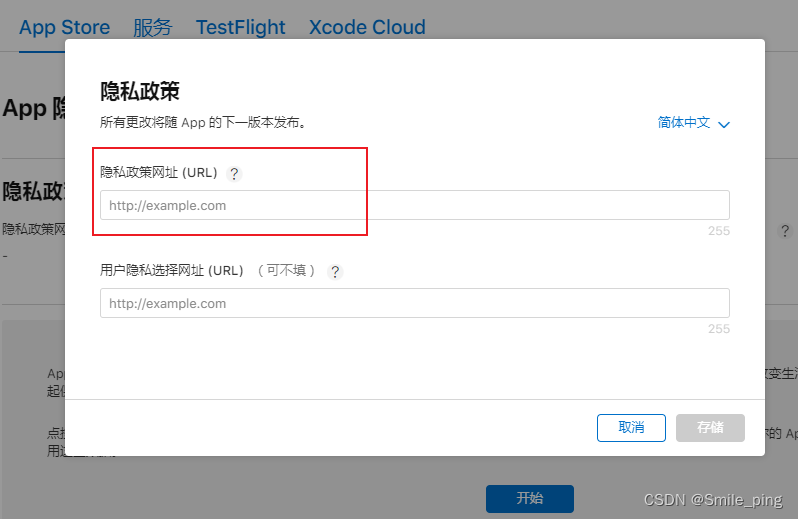This screenshot has width=798, height=519.
Task: Click the question mark icon at far right edge
Action: (x=785, y=230)
